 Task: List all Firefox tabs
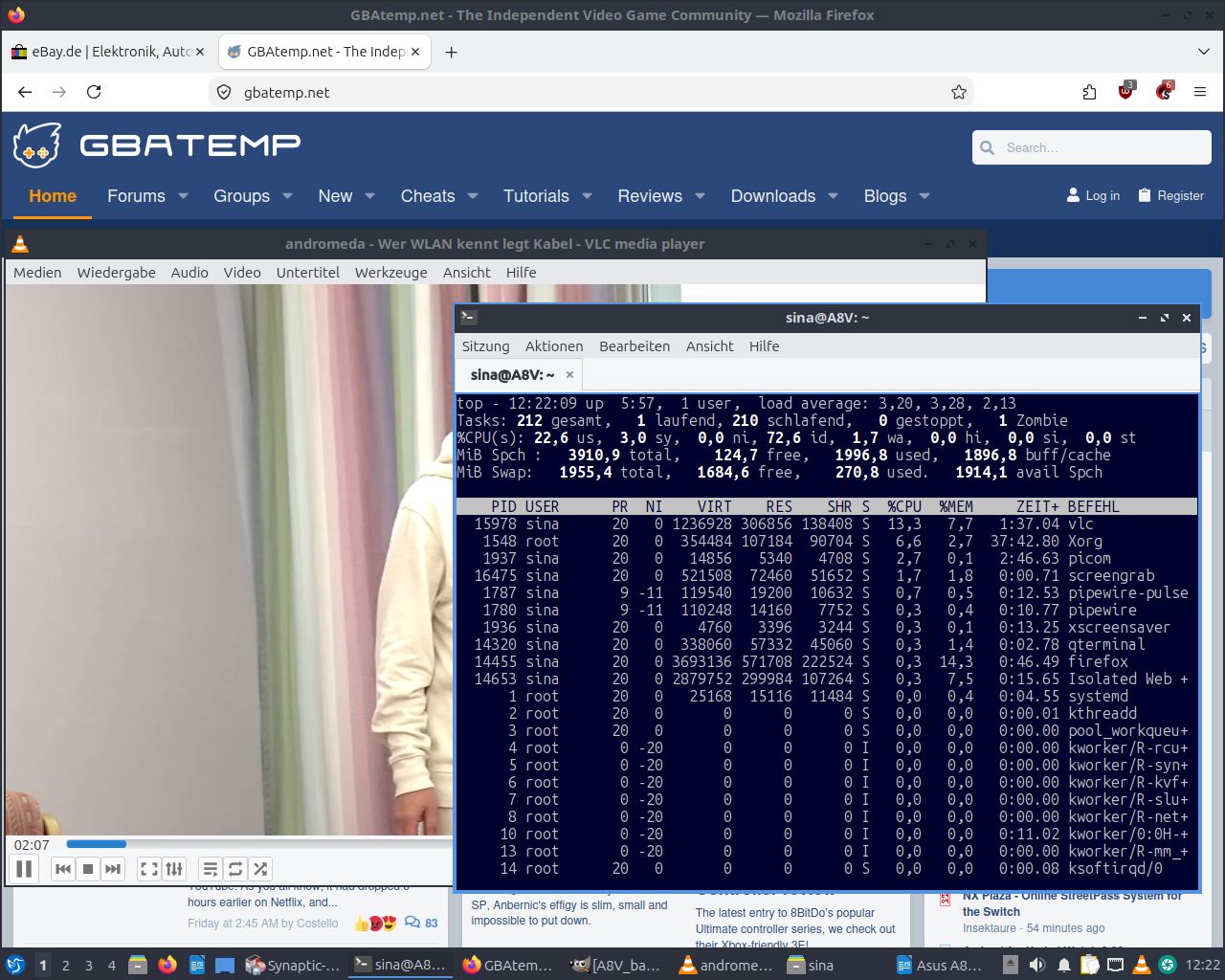tap(1204, 52)
